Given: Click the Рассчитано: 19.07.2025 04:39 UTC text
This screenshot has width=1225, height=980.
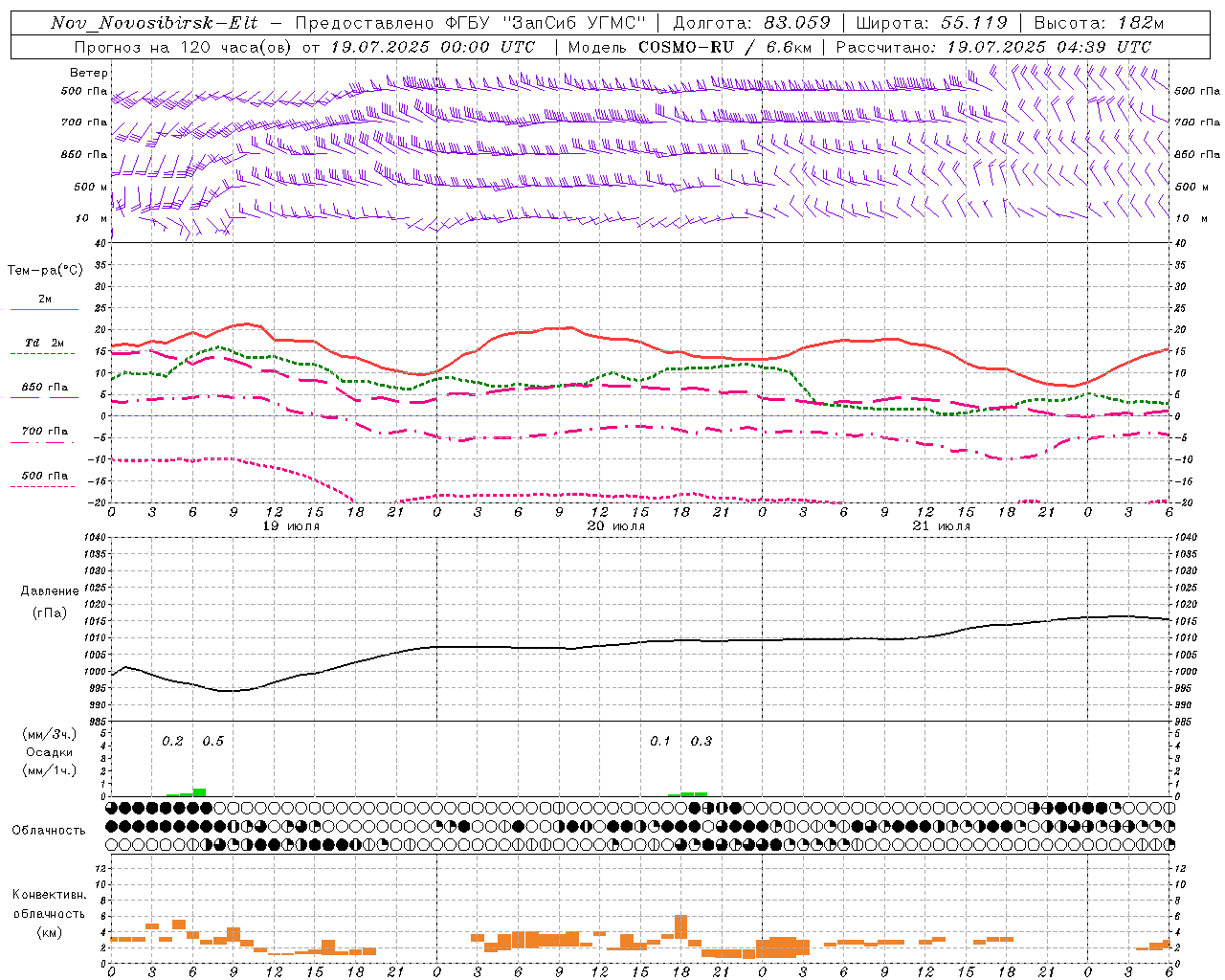Looking at the screenshot, I should pyautogui.click(x=993, y=47).
